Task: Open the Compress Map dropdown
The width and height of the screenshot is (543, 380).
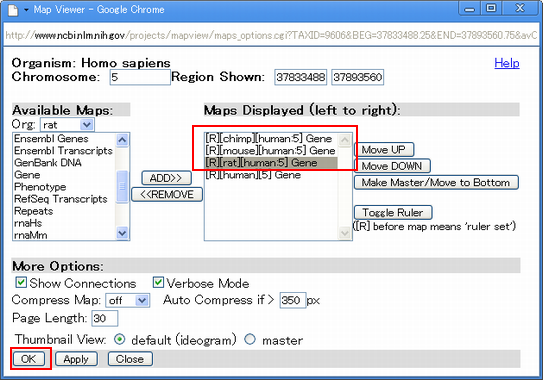Action: tap(128, 300)
